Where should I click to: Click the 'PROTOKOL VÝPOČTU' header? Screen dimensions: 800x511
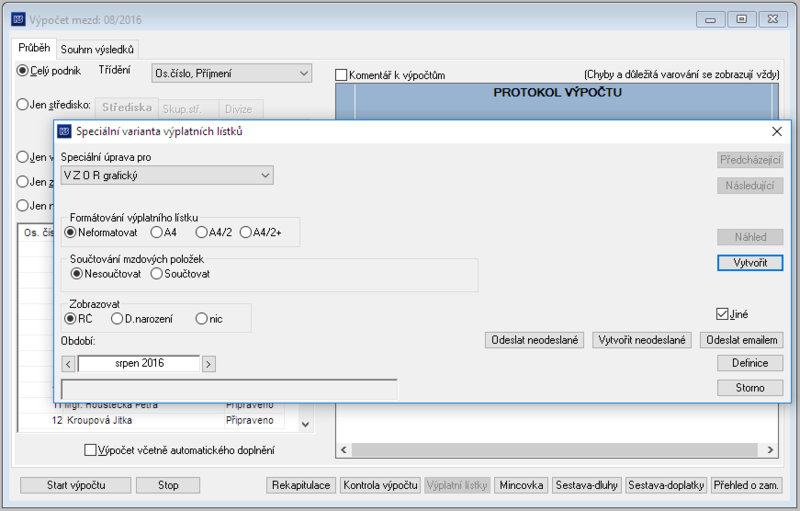pyautogui.click(x=557, y=93)
